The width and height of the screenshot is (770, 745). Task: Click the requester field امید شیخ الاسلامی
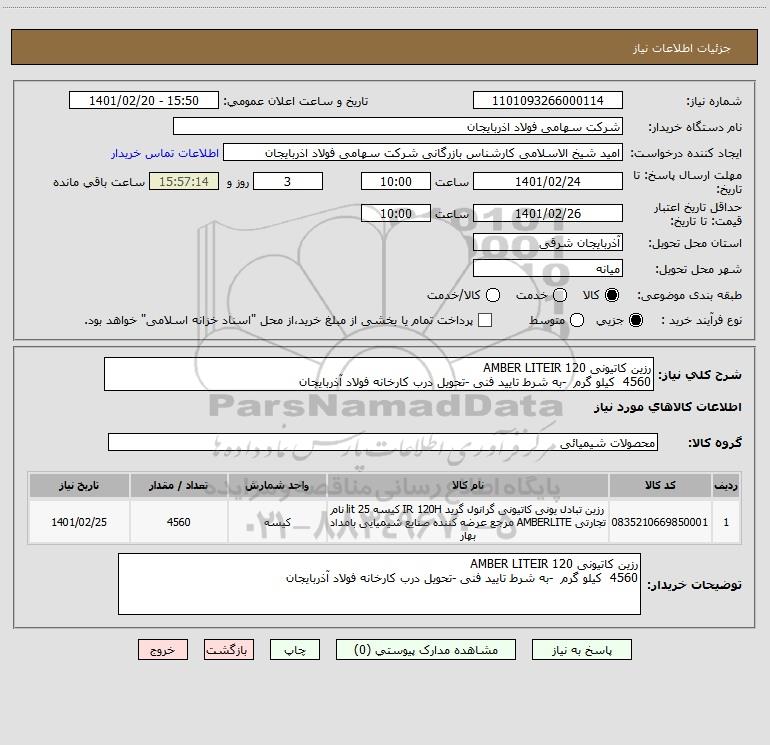point(423,152)
